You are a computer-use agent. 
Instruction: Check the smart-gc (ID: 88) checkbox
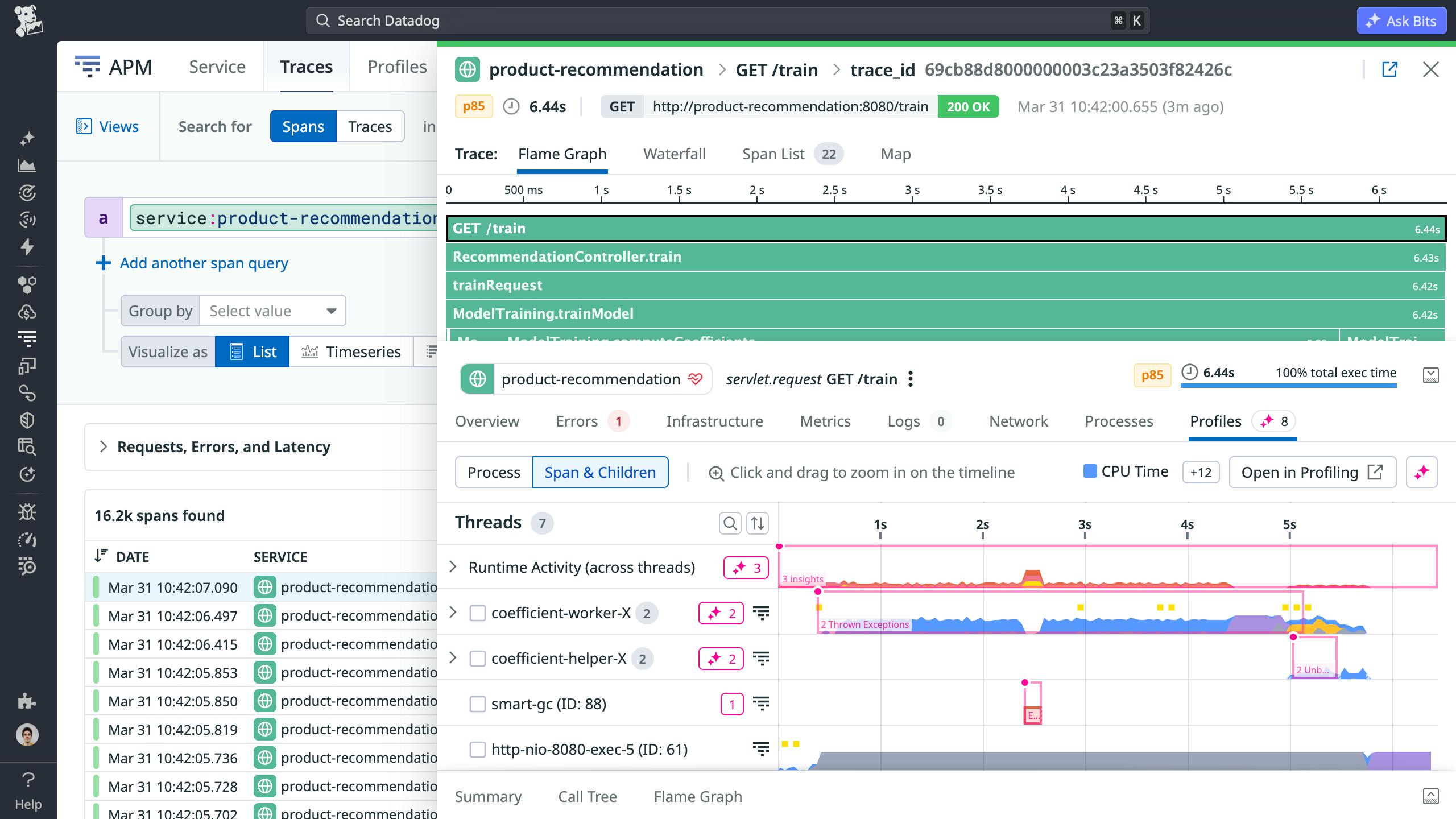point(477,704)
